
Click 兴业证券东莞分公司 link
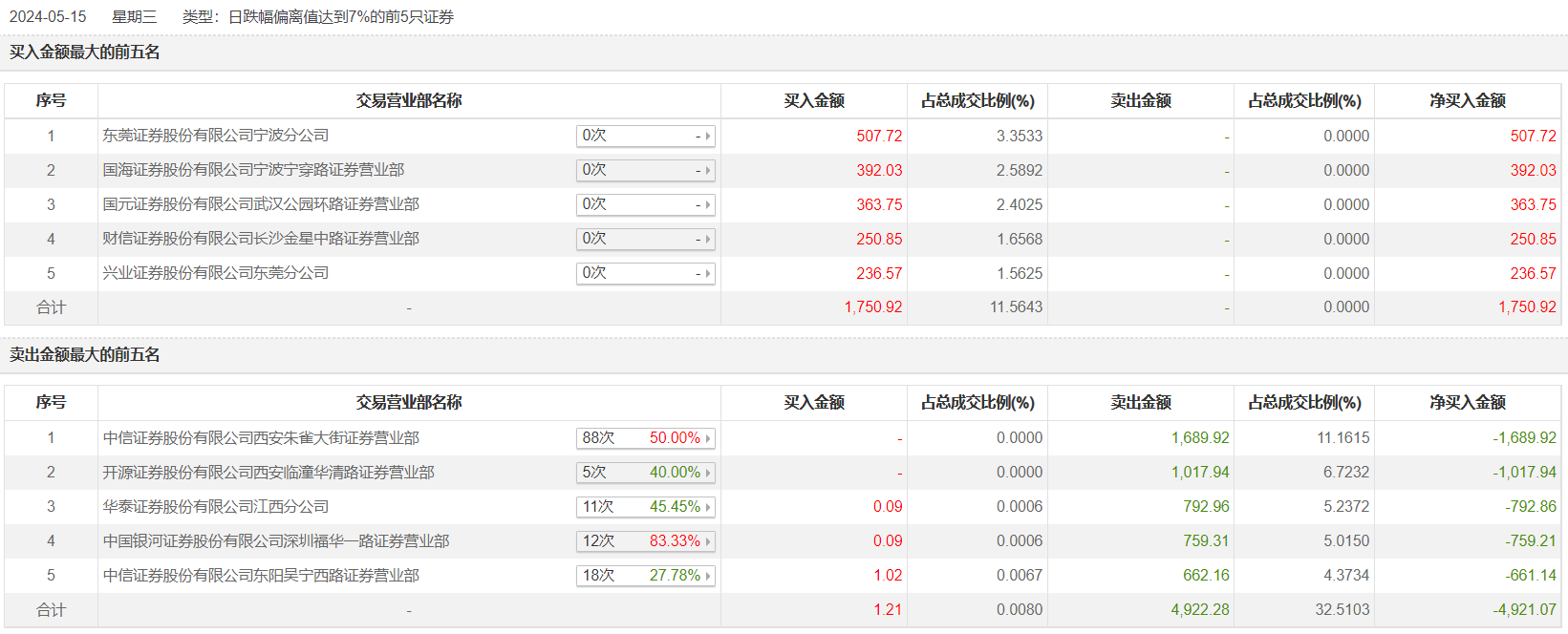point(216,273)
